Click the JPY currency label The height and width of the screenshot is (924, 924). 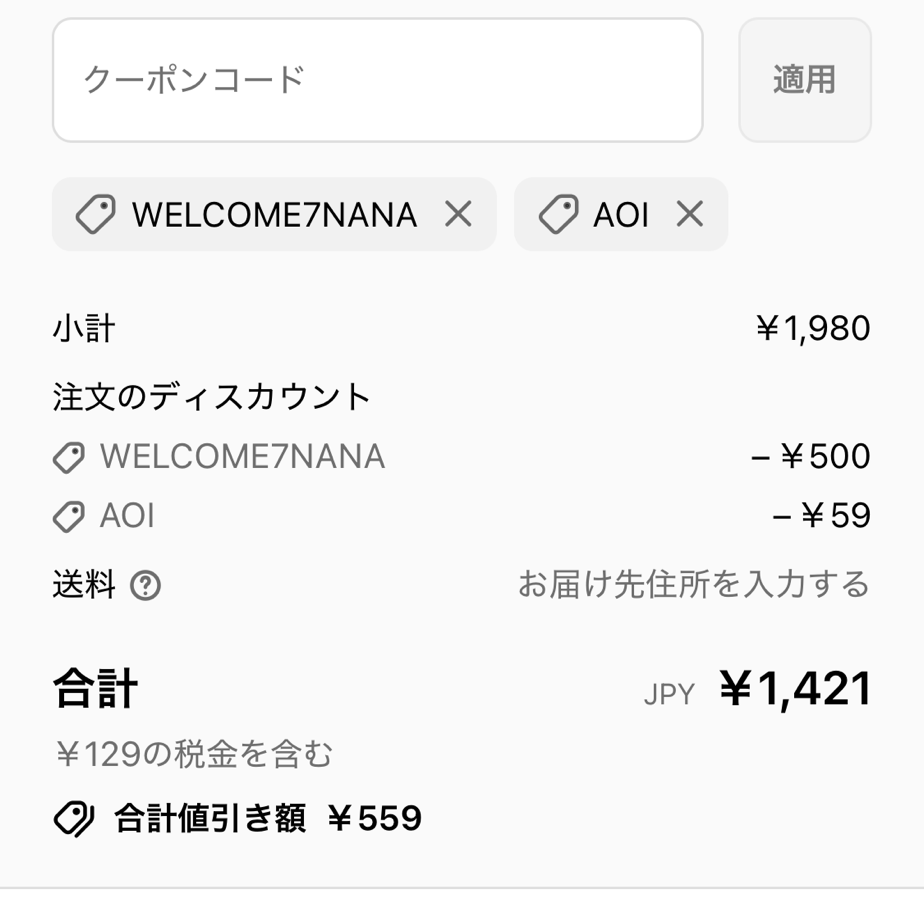668,695
